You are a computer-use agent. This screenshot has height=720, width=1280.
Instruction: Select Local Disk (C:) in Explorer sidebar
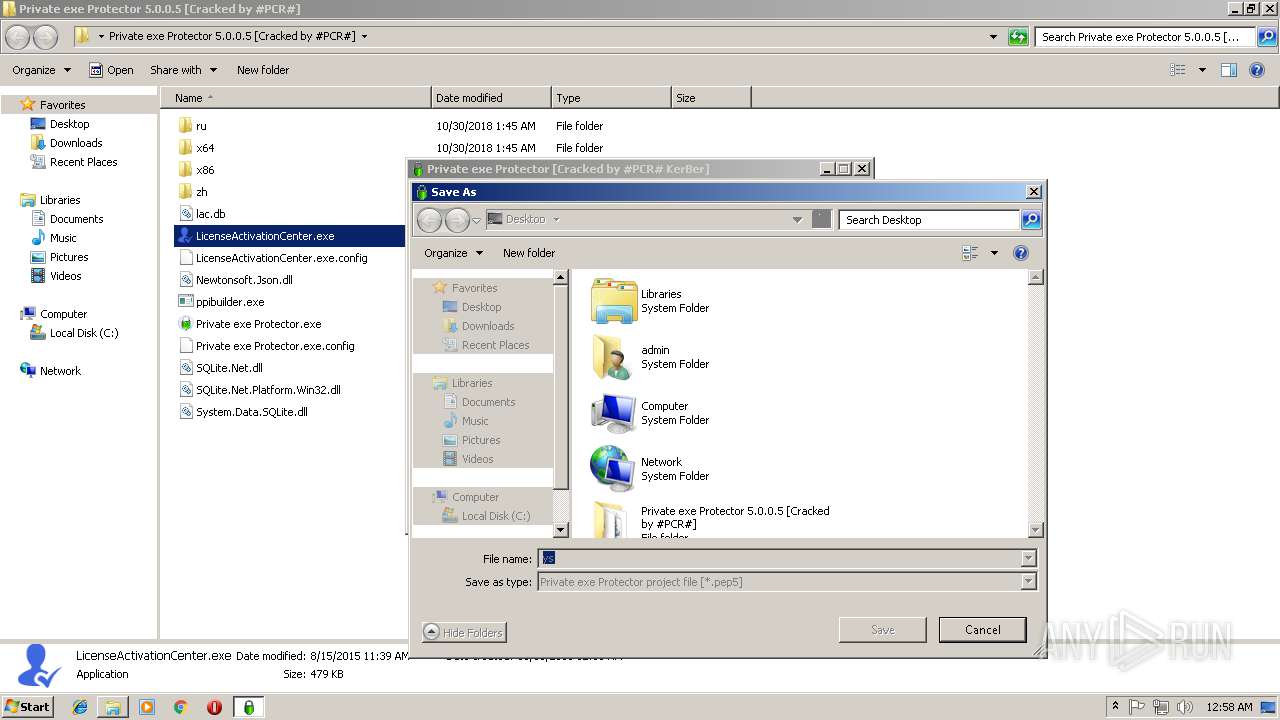pos(84,333)
